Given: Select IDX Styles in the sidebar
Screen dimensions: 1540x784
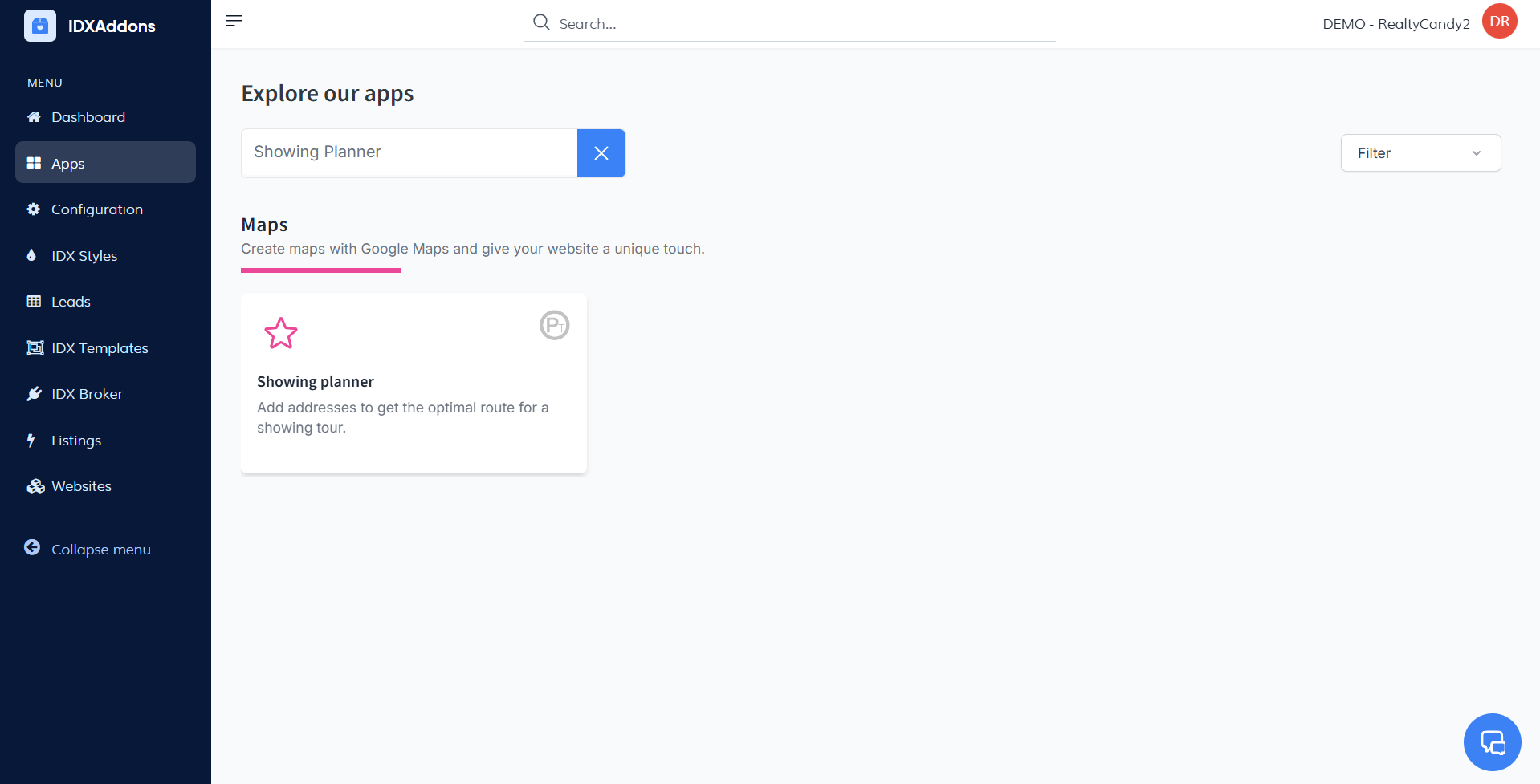Looking at the screenshot, I should [84, 256].
